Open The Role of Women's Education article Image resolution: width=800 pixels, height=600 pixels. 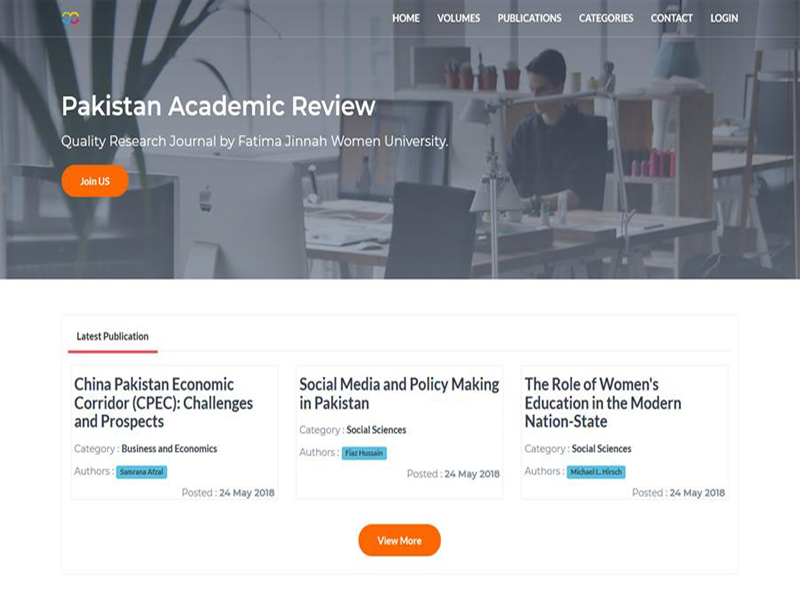click(603, 403)
